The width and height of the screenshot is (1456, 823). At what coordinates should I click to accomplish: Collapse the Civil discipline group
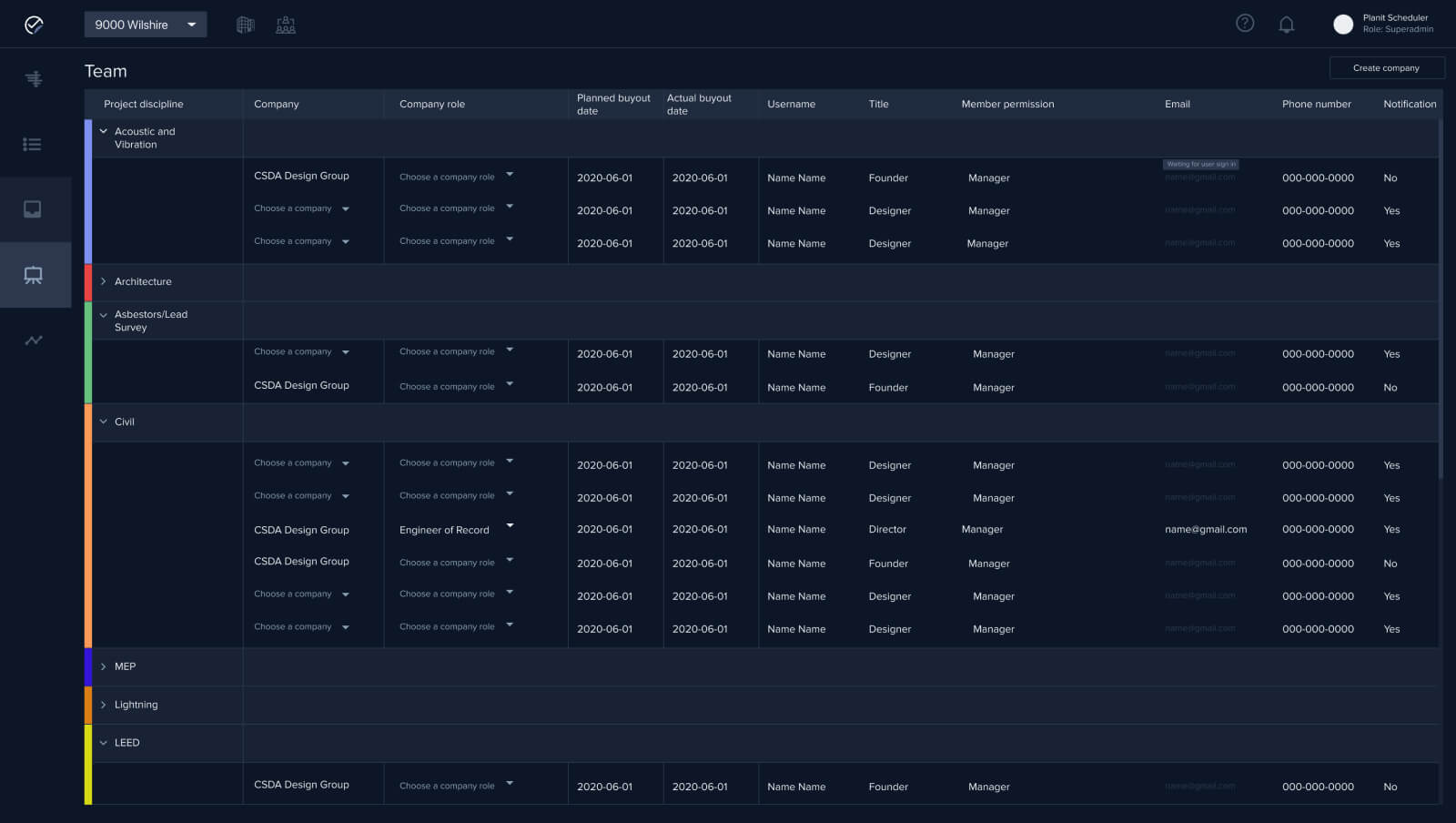click(104, 422)
